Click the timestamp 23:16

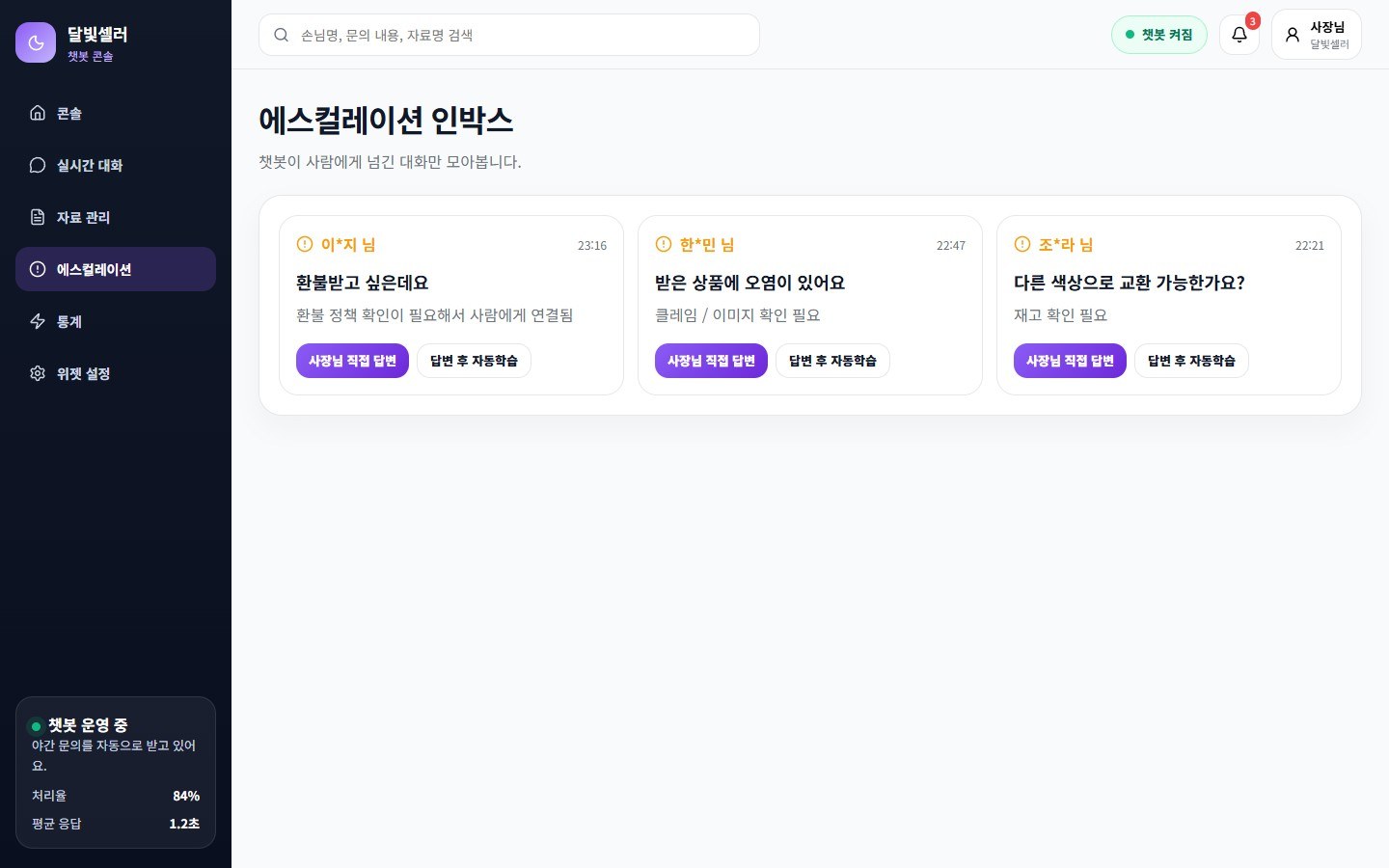(592, 245)
